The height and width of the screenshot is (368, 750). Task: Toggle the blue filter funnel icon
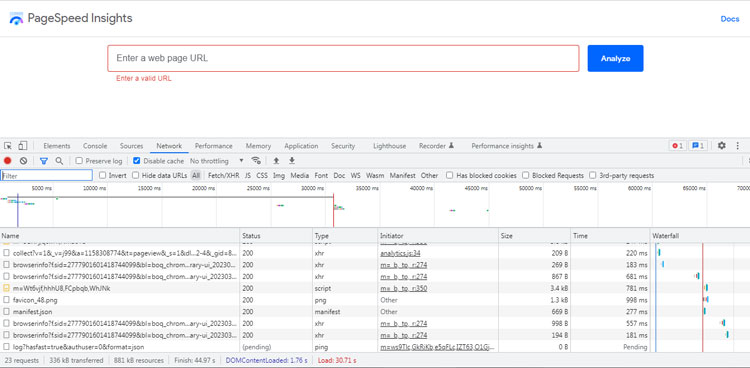click(44, 161)
